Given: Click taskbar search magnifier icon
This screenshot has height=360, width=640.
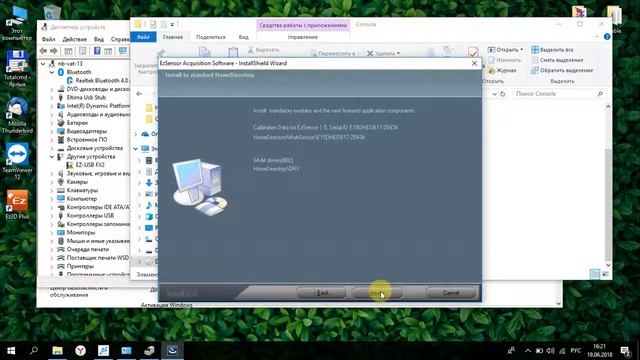Looking at the screenshot, I should tap(34, 351).
